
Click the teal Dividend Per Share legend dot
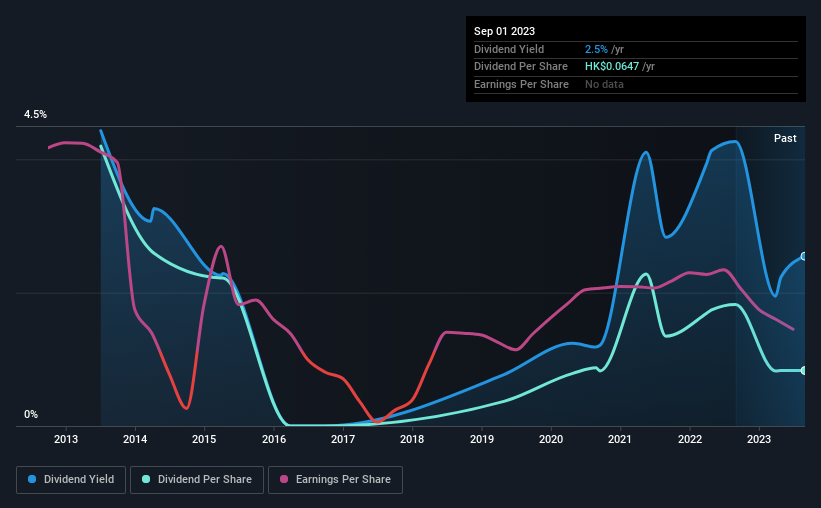coord(146,479)
